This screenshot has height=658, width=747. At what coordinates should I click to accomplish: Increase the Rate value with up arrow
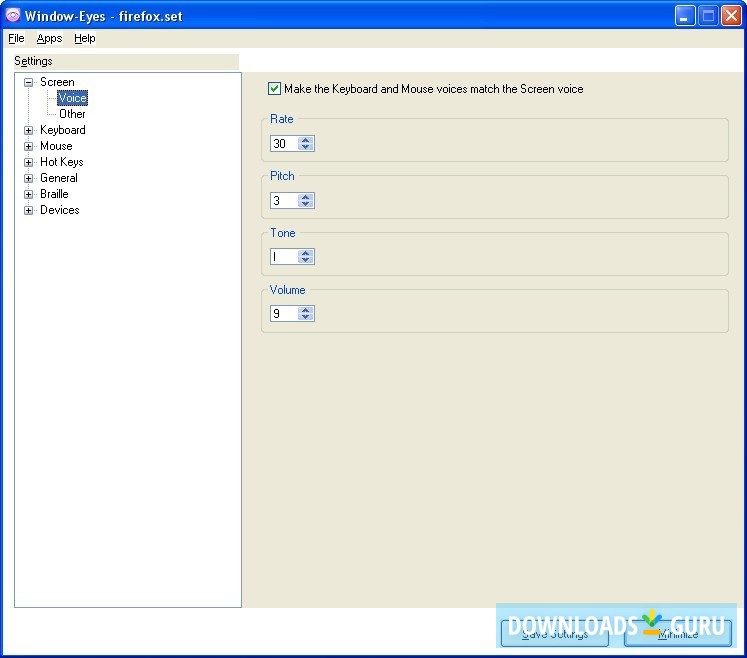[x=306, y=140]
